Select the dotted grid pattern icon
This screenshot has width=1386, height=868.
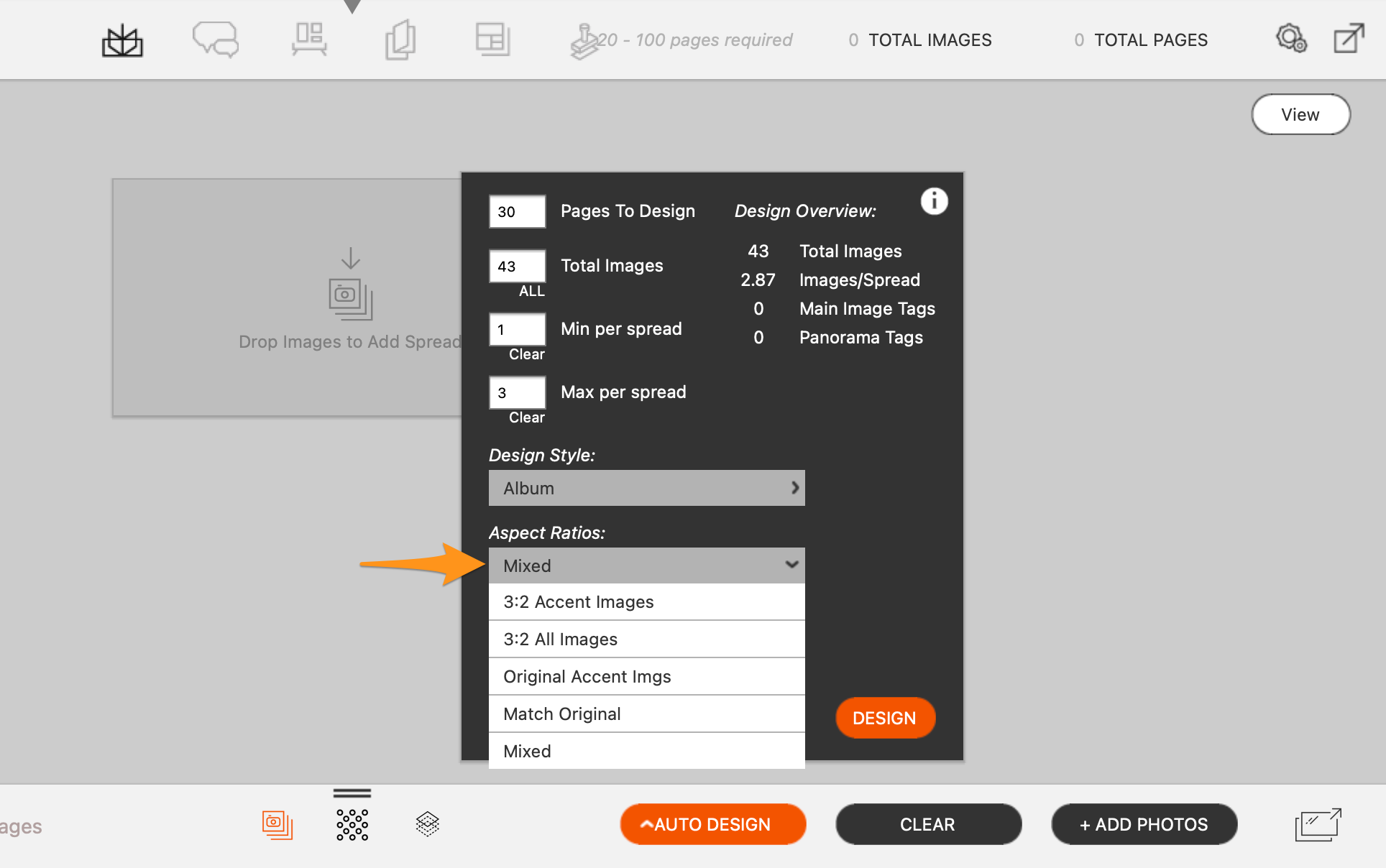pos(352,825)
